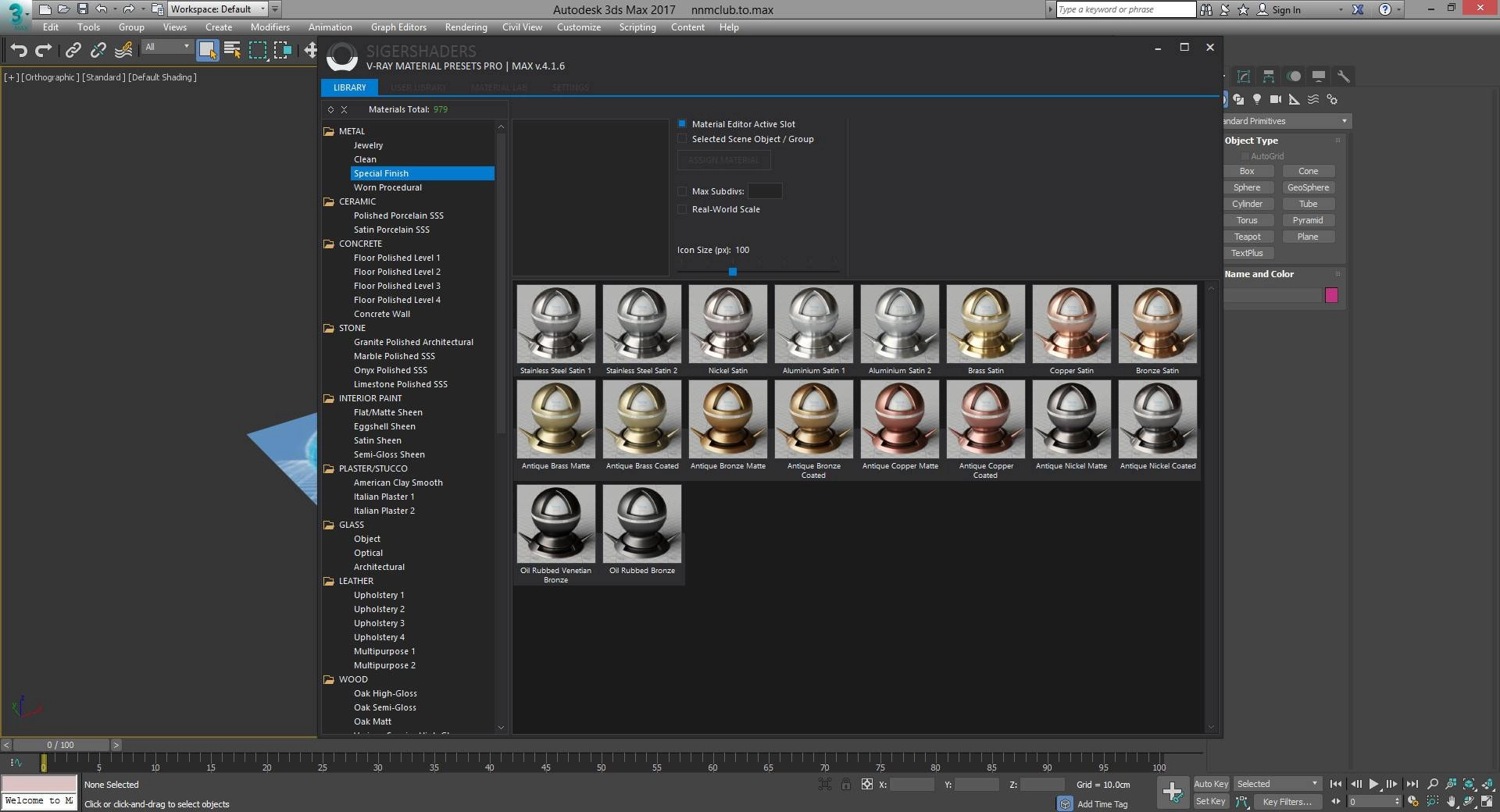The width and height of the screenshot is (1500, 812).
Task: Click Save File floppy icon
Action: pos(82,9)
